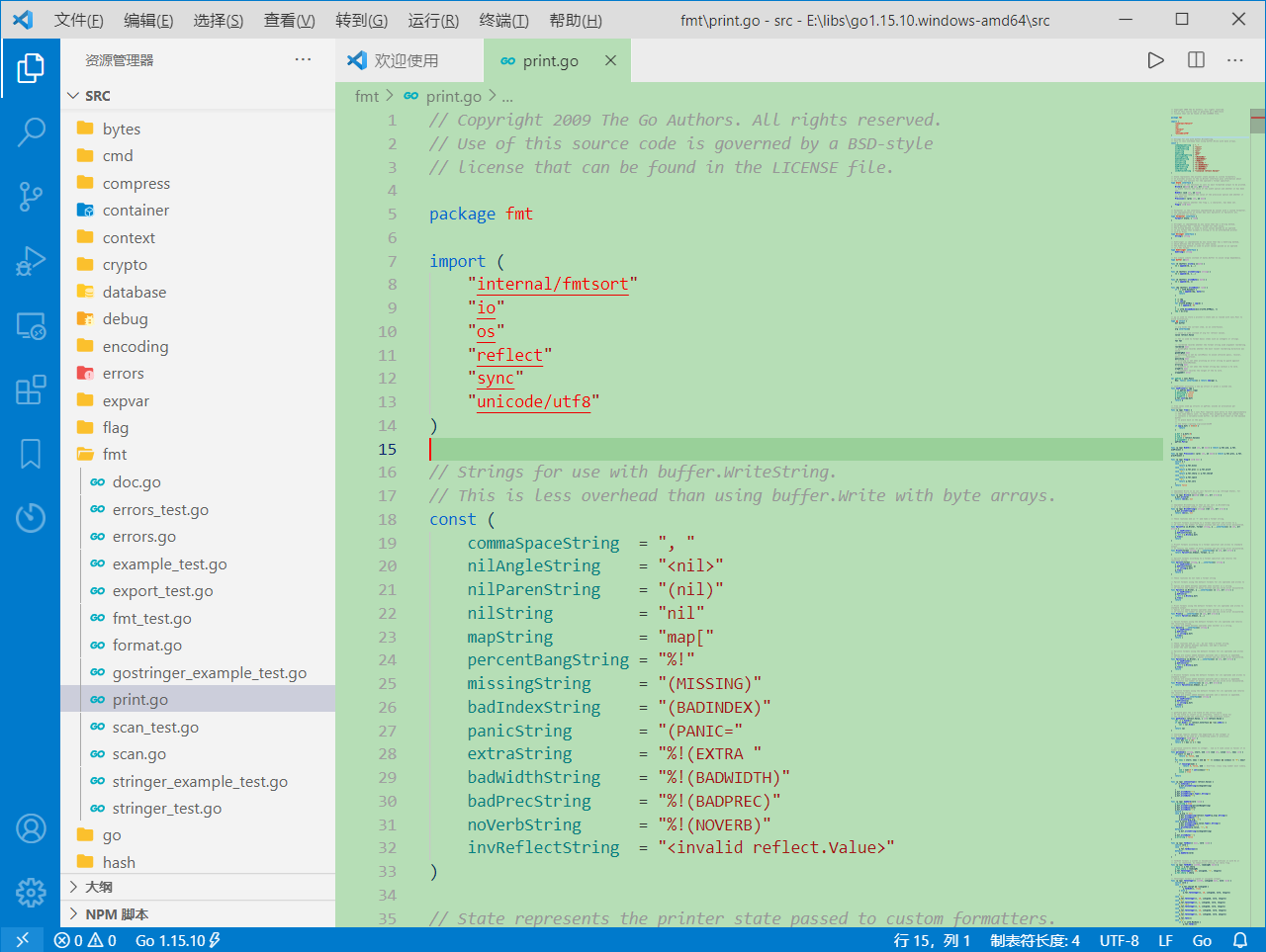Open the Explorer panel more actions ellipsis
The width and height of the screenshot is (1266, 952).
click(303, 60)
